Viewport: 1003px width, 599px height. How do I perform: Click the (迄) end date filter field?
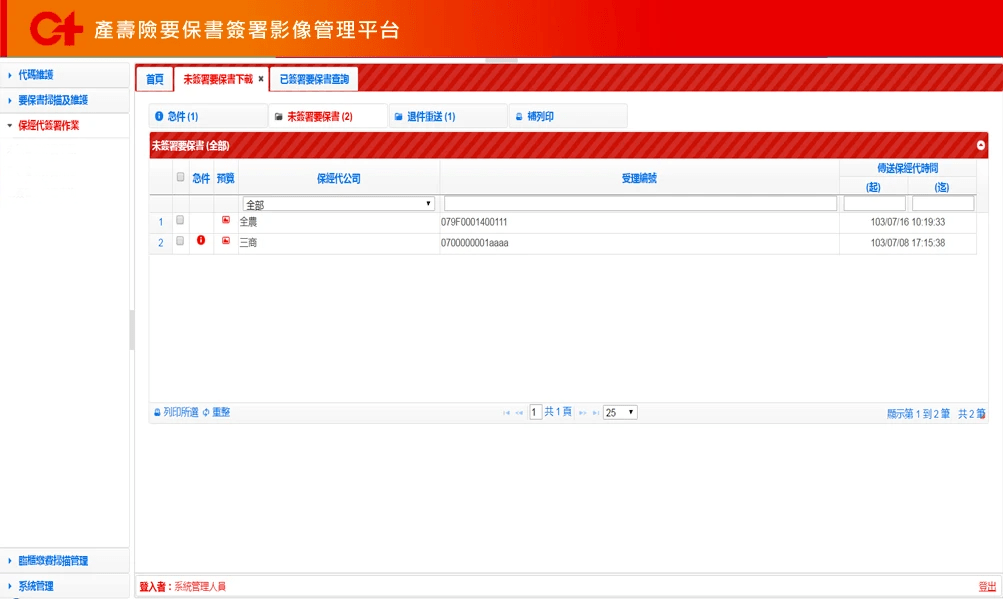pyautogui.click(x=943, y=204)
